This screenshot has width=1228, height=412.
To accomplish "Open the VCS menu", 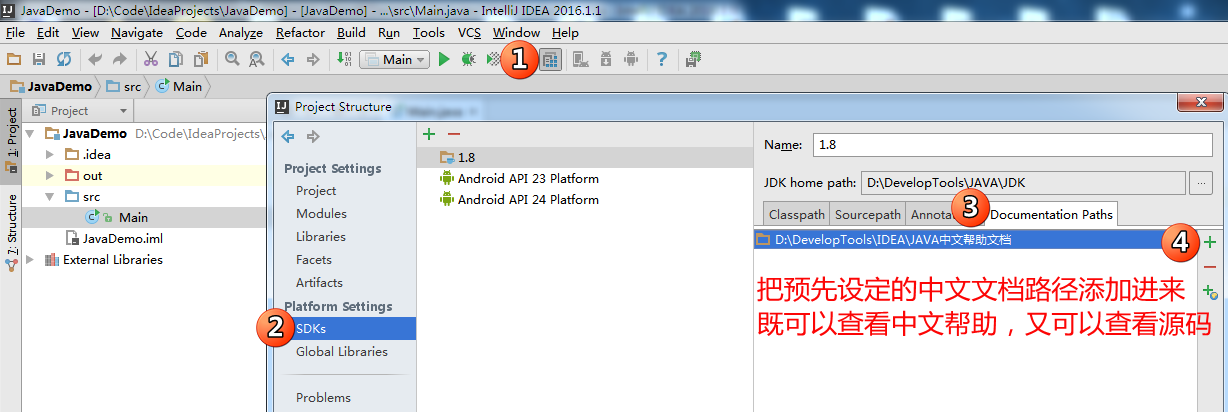I will [x=470, y=32].
